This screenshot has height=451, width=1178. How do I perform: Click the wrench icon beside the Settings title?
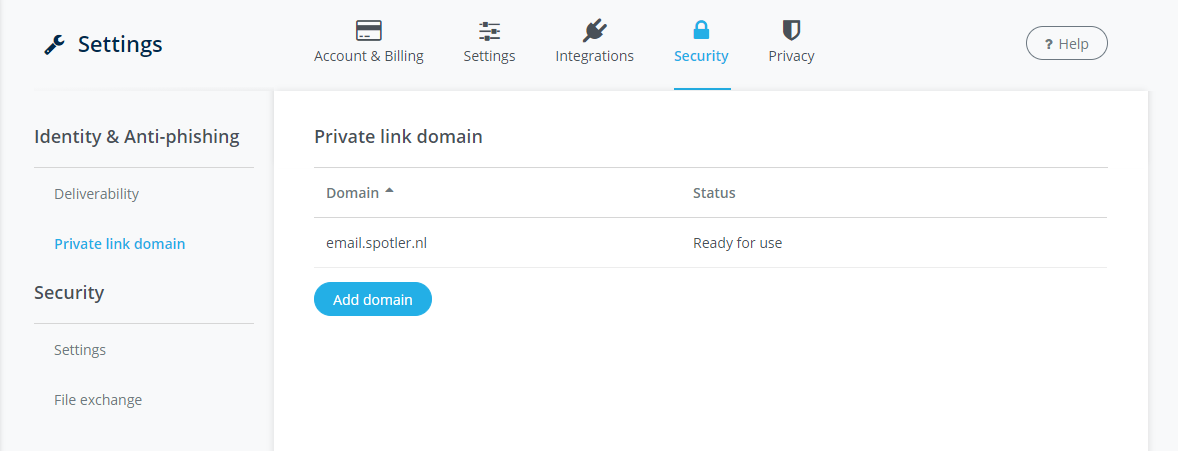pyautogui.click(x=55, y=45)
